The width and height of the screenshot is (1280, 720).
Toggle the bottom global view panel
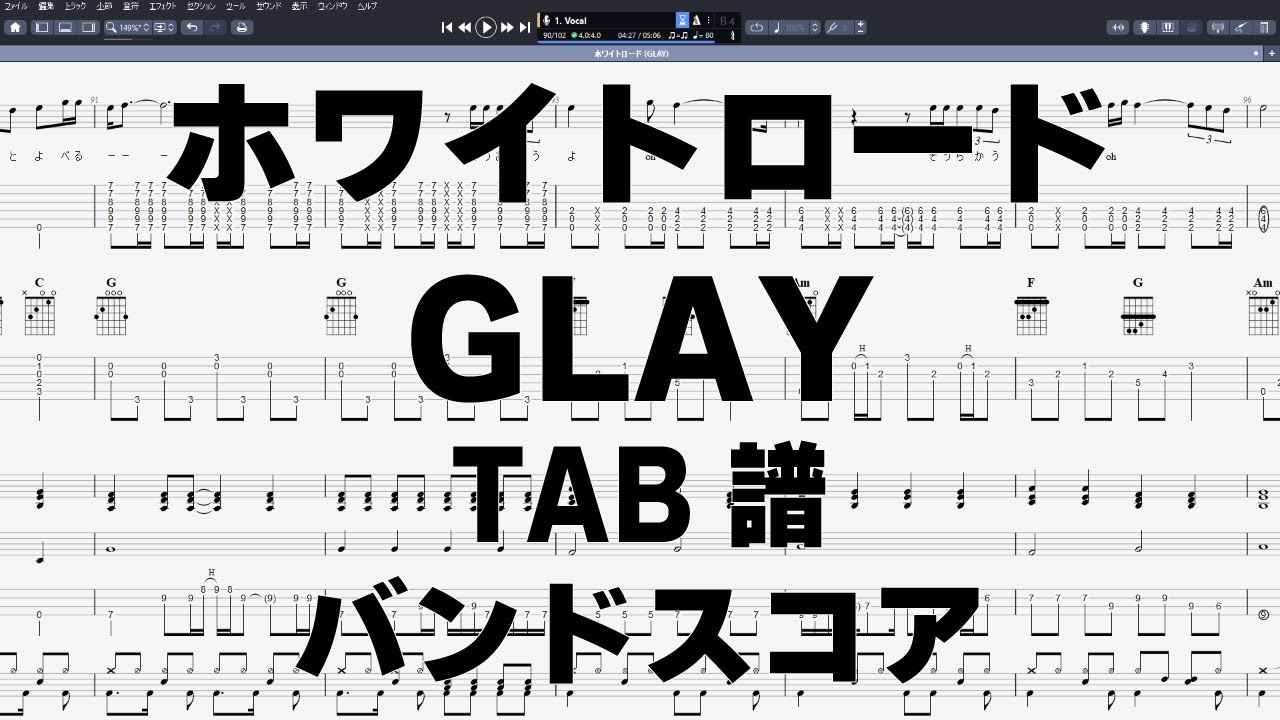point(65,27)
